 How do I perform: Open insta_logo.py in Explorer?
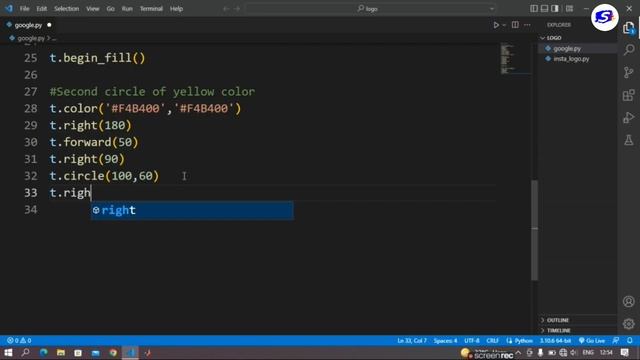(x=577, y=59)
